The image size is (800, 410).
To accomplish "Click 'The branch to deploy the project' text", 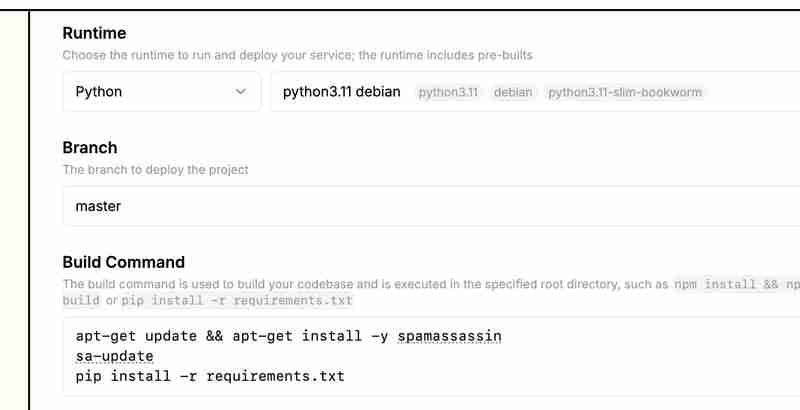I will (155, 169).
